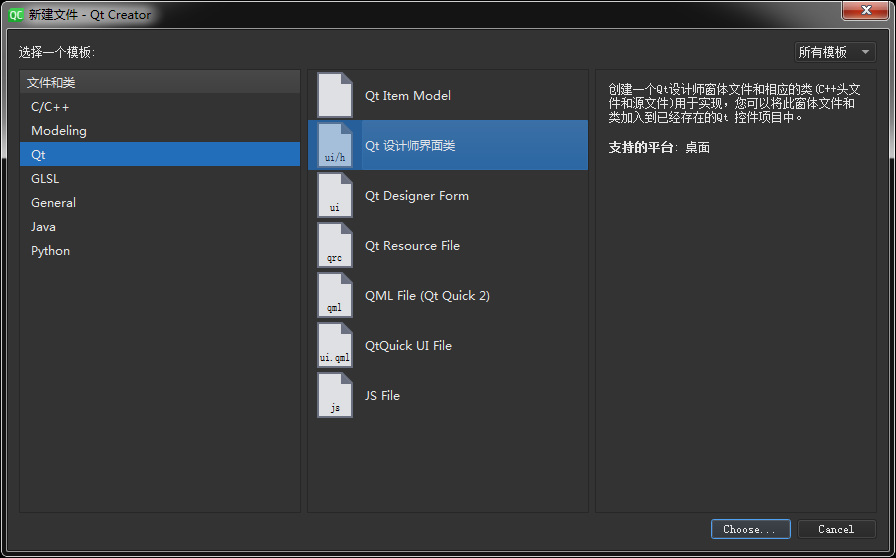
Task: Click the ui Designer Form file icon
Action: [x=335, y=195]
